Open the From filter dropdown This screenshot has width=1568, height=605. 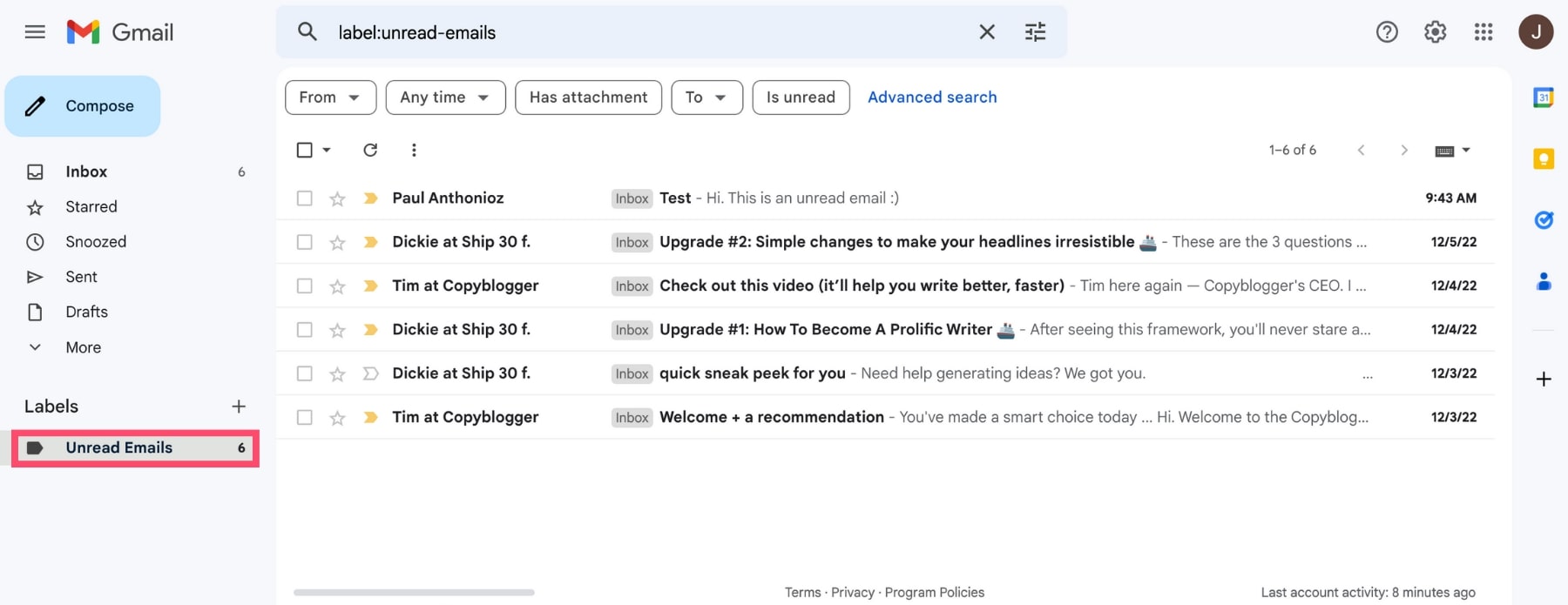click(330, 97)
